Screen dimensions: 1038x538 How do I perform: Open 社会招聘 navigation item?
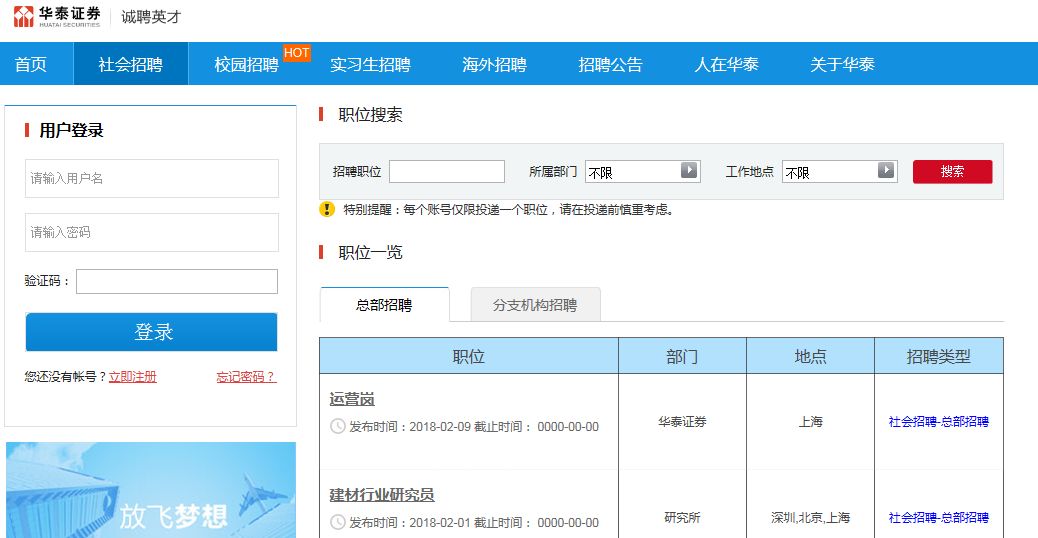pos(130,64)
